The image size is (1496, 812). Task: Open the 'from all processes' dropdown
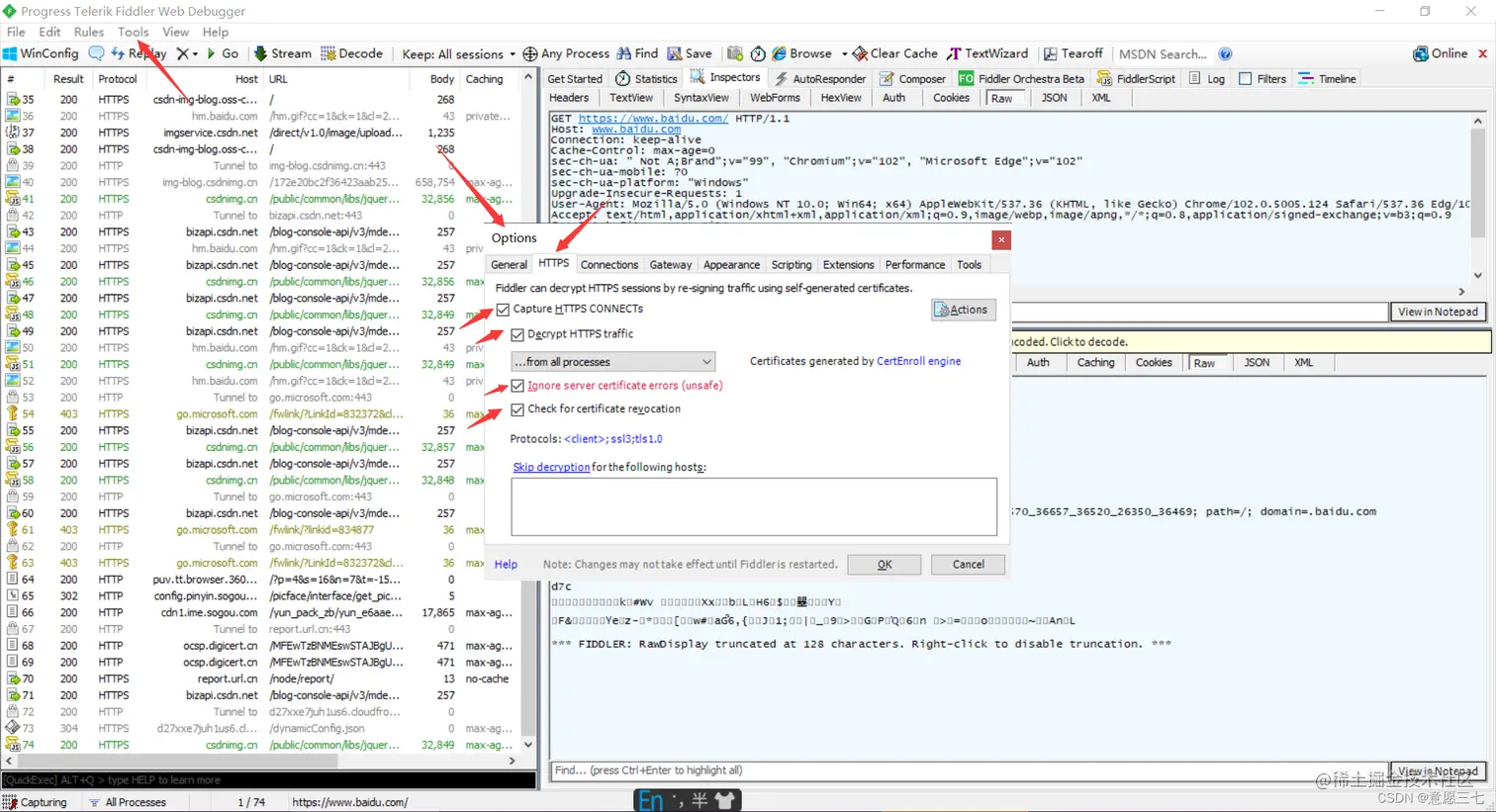612,362
